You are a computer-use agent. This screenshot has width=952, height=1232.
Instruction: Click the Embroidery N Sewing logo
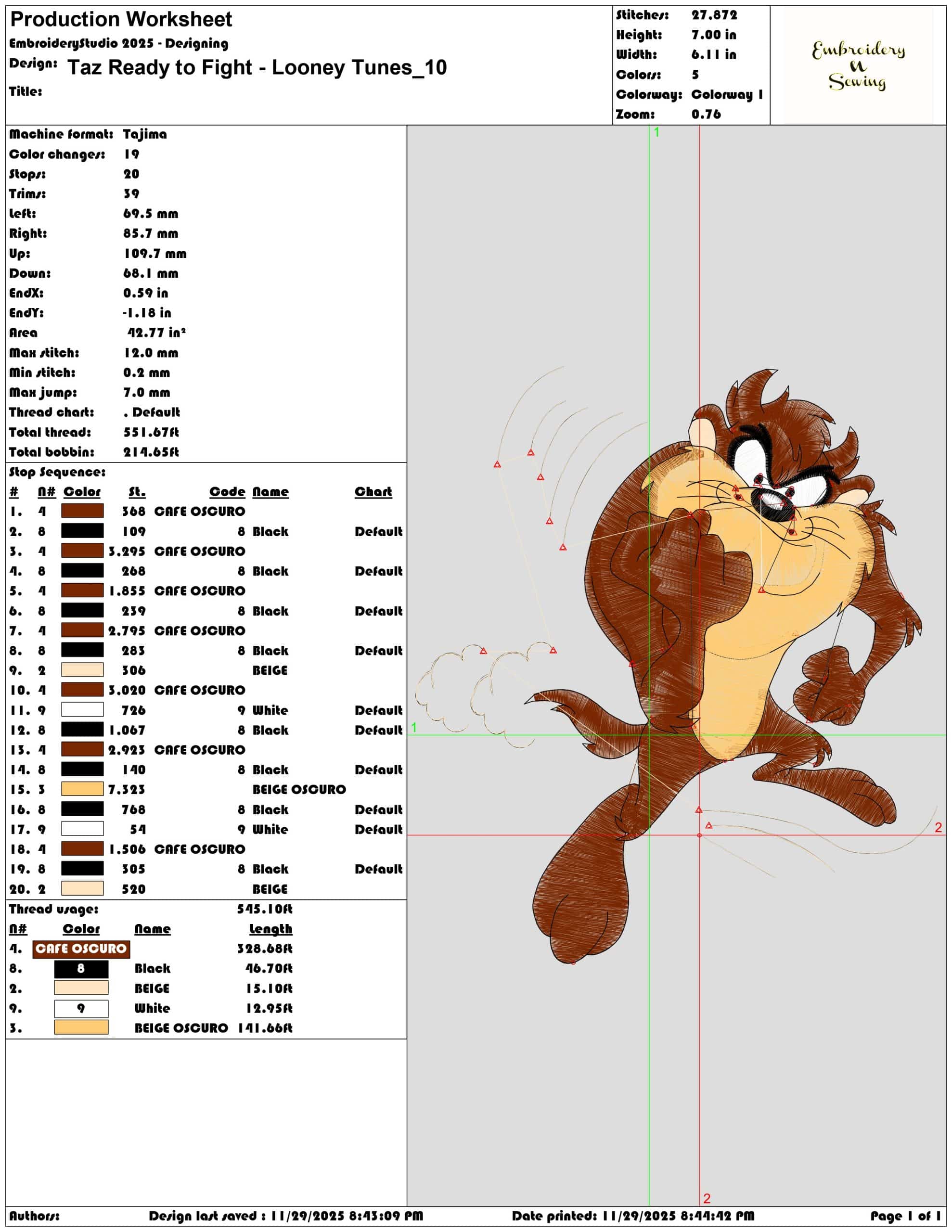(858, 65)
